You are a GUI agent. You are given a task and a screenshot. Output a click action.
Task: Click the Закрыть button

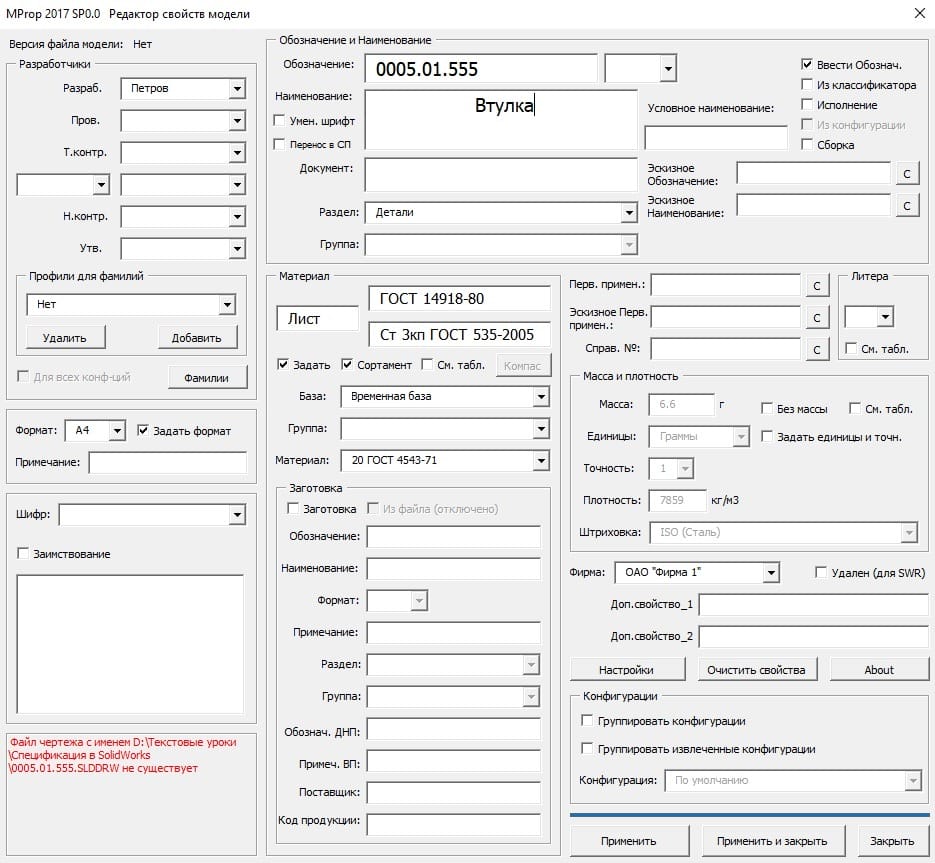pyautogui.click(x=893, y=841)
